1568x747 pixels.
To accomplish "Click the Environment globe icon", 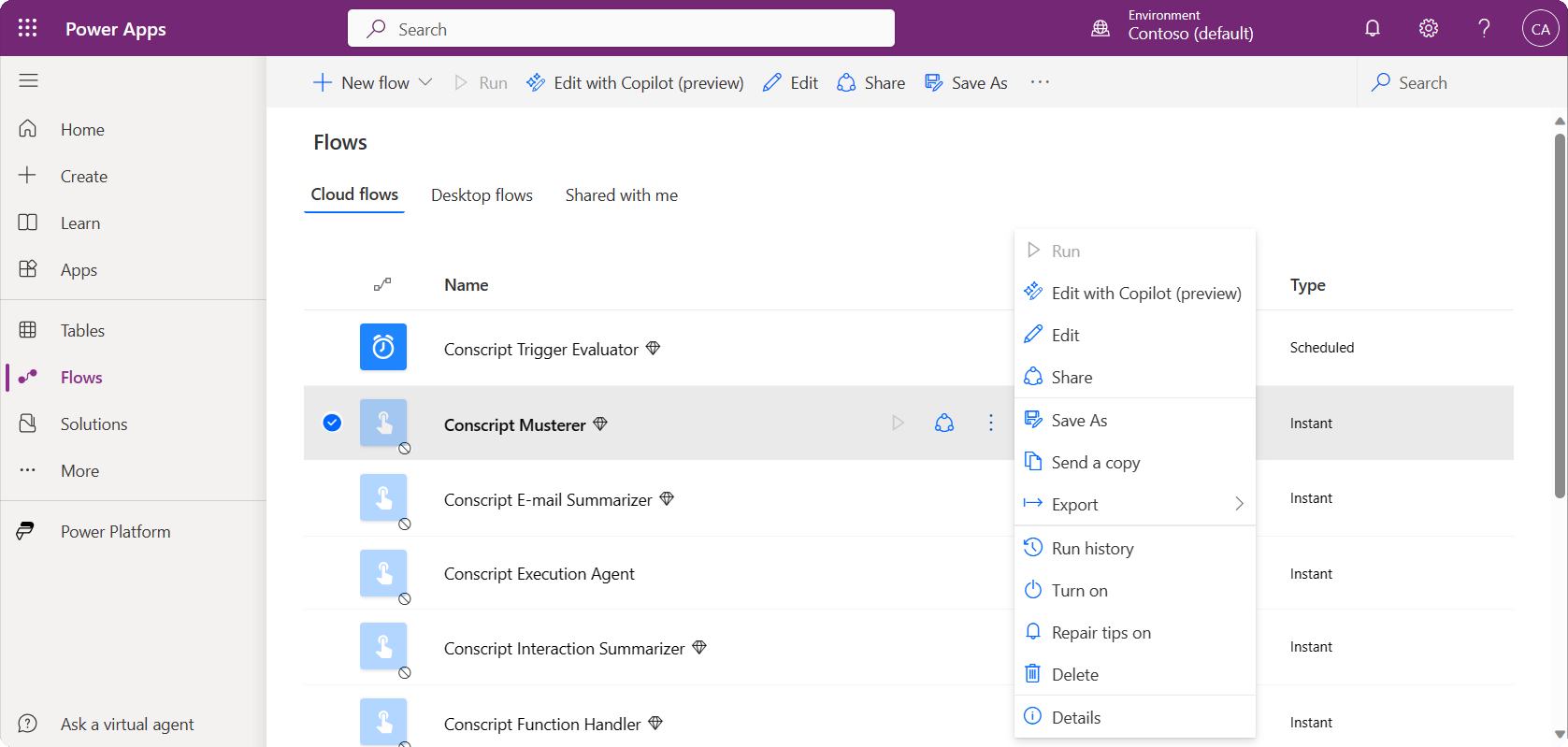I will pyautogui.click(x=1100, y=28).
